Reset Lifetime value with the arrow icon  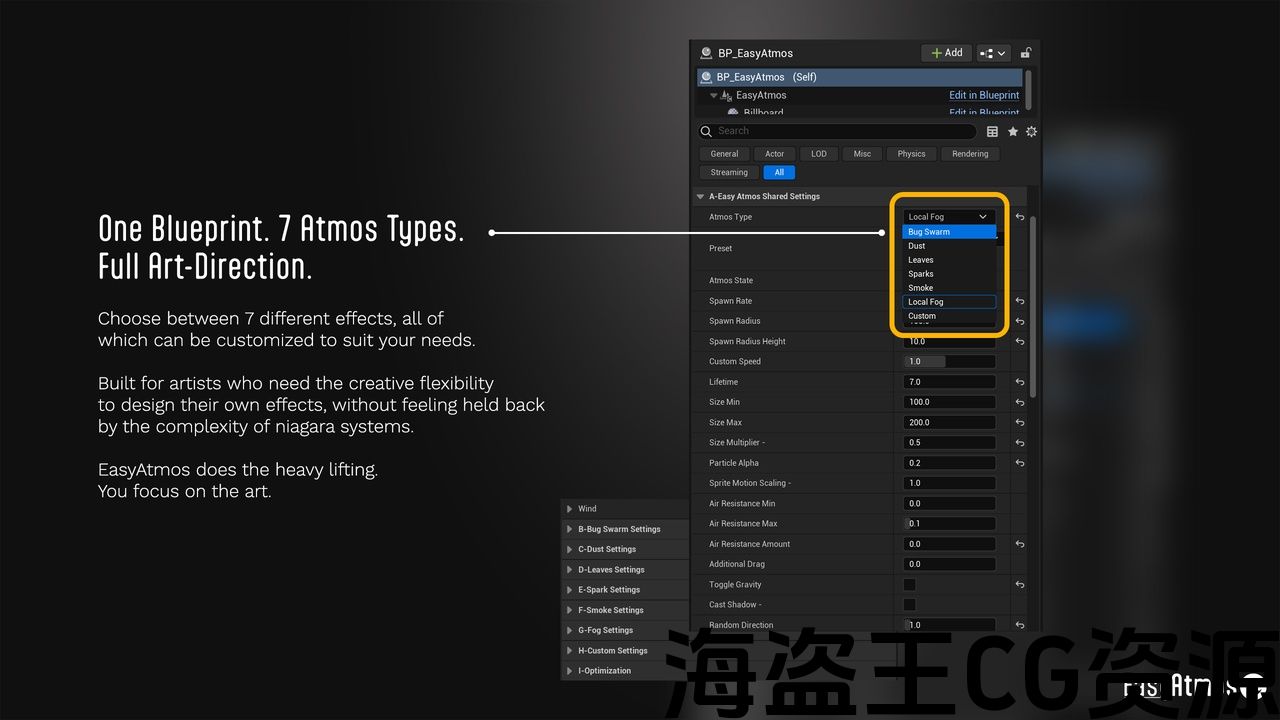point(1020,382)
